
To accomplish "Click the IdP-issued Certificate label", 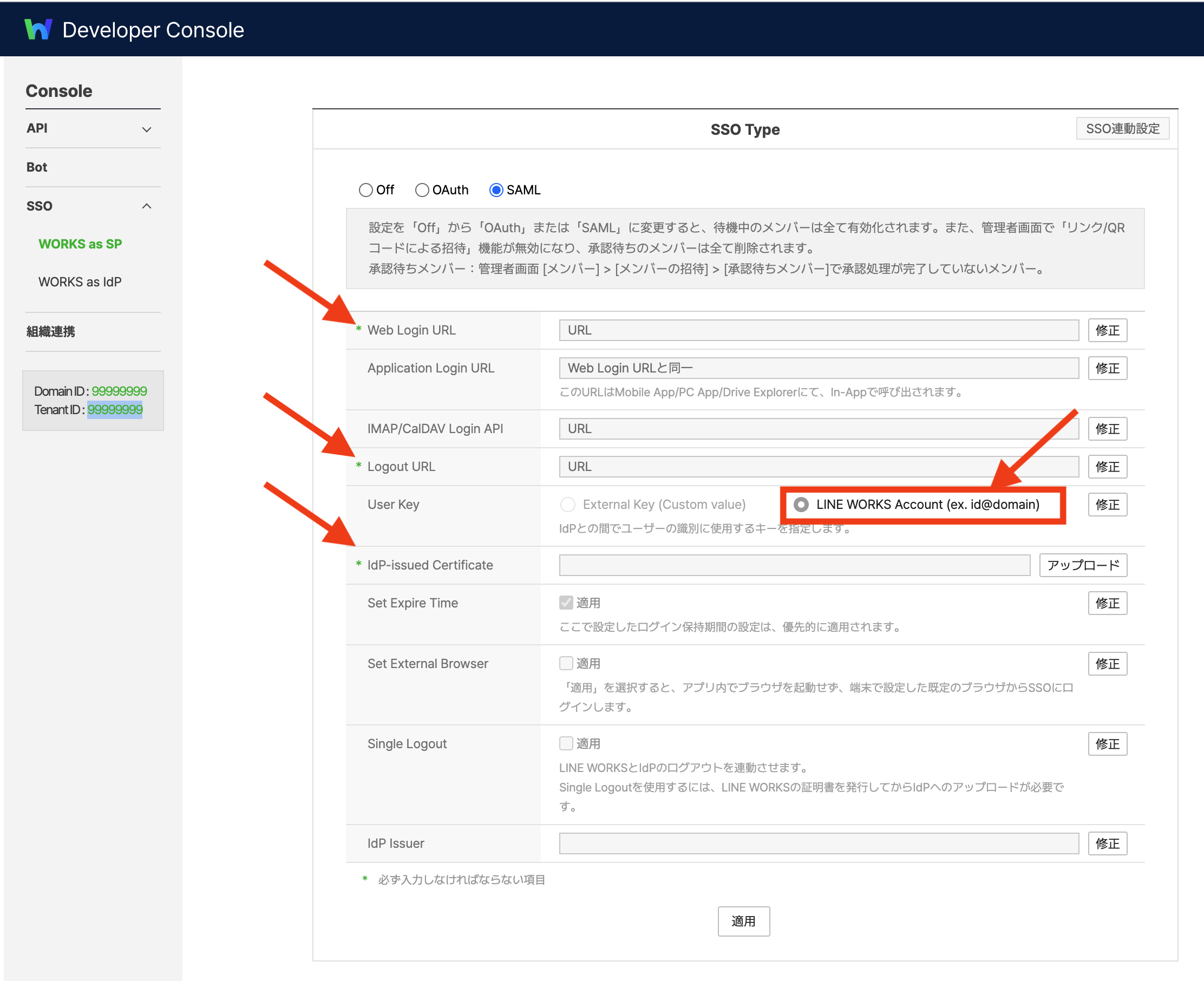I will tap(430, 565).
